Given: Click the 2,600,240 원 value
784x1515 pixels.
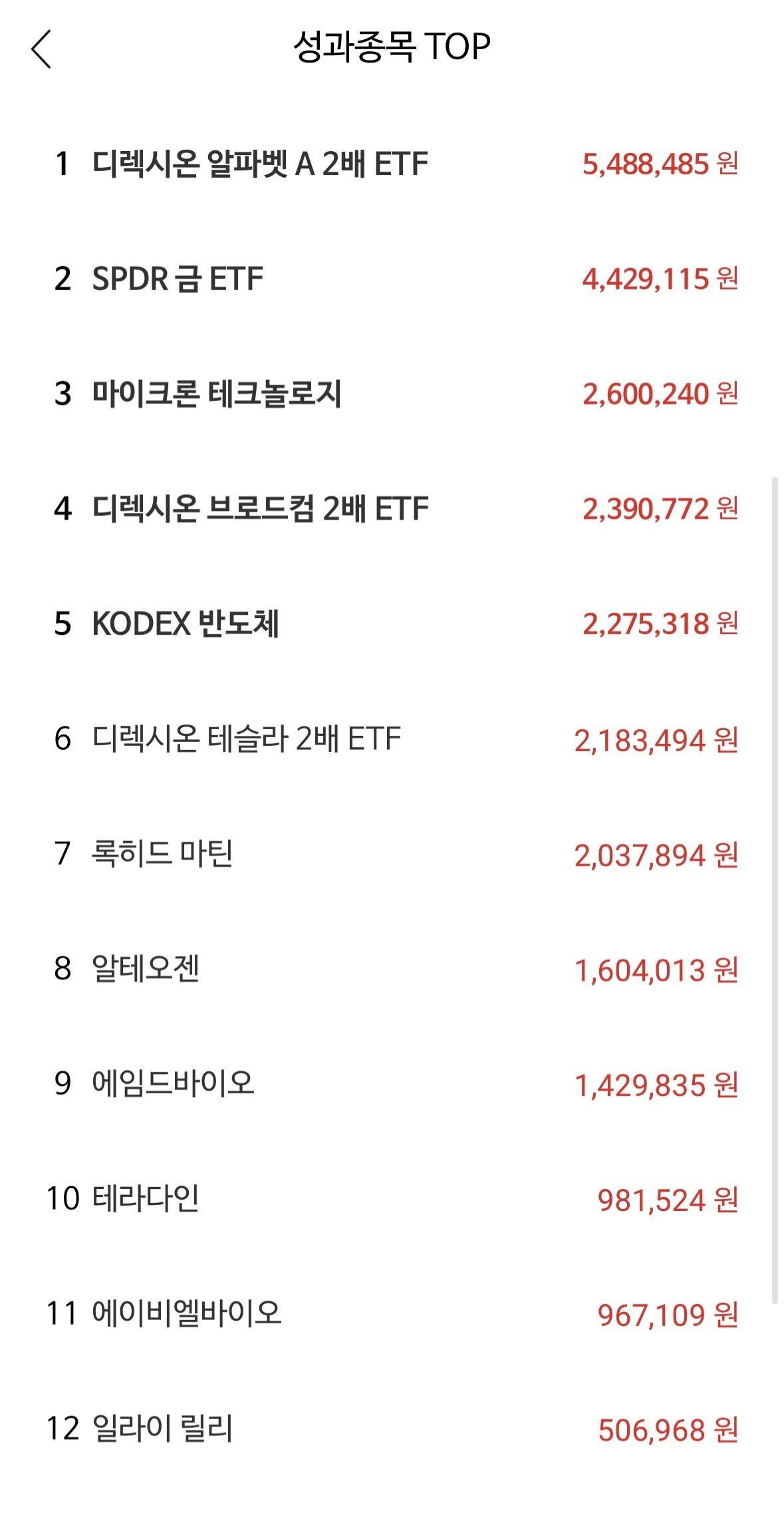Looking at the screenshot, I should tap(660, 395).
